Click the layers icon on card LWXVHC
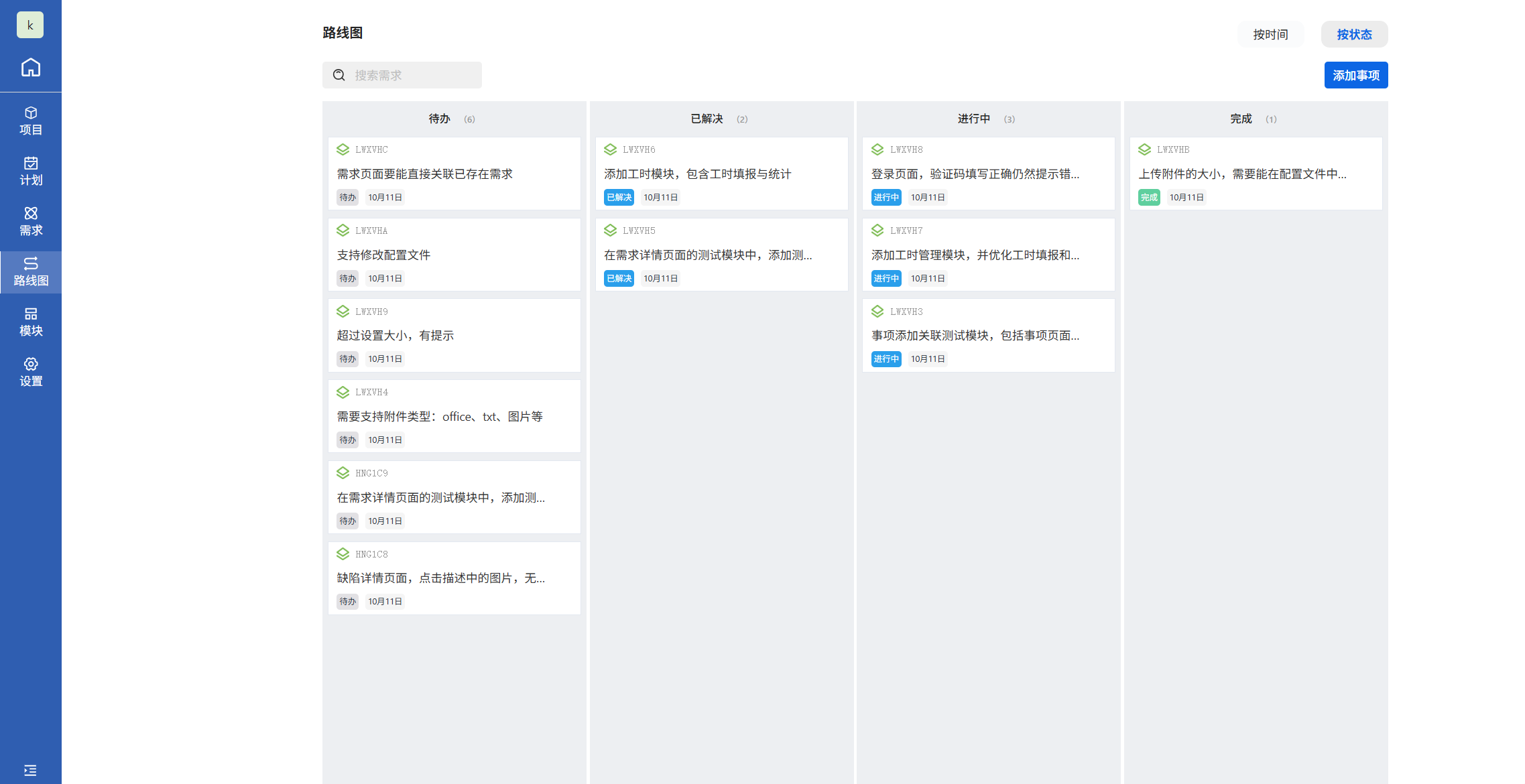The width and height of the screenshot is (1525, 784). pyautogui.click(x=343, y=149)
